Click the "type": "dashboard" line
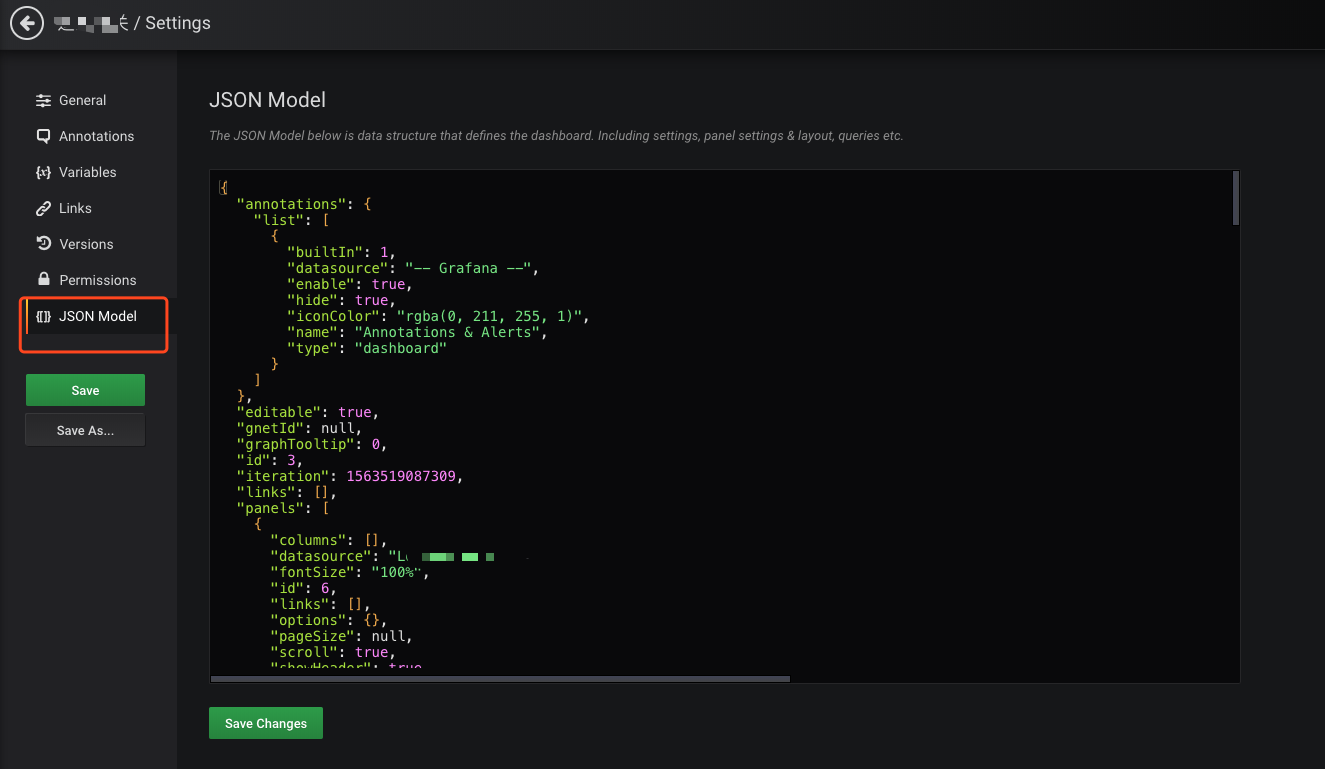Image resolution: width=1325 pixels, height=769 pixels. [366, 347]
